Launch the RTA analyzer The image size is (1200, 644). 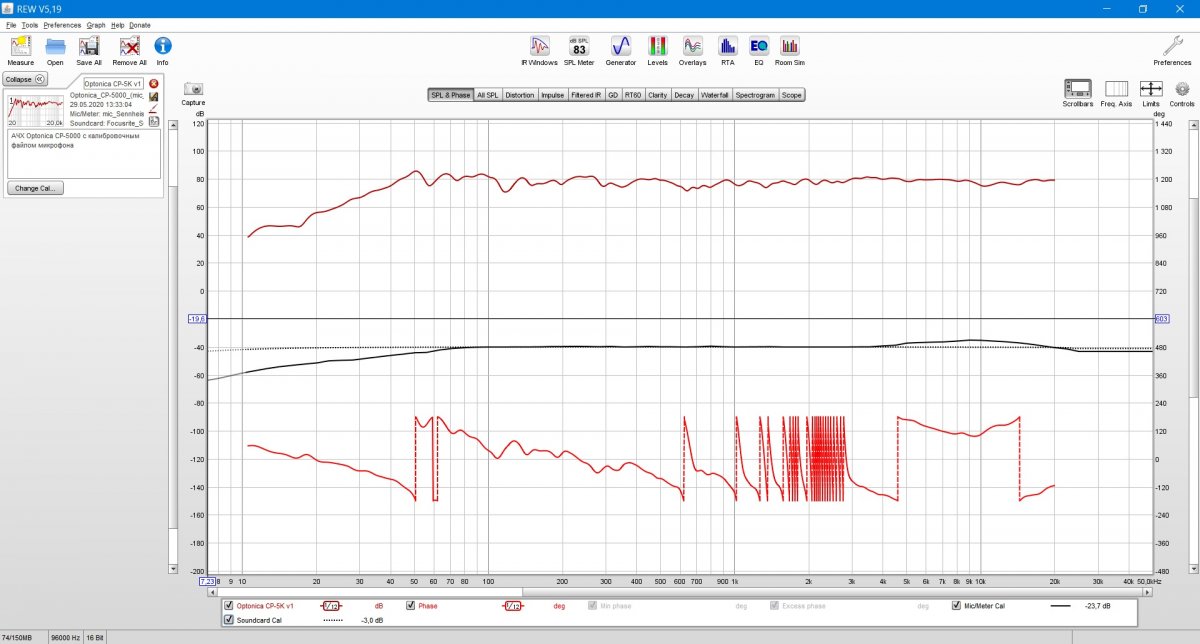(x=727, y=50)
